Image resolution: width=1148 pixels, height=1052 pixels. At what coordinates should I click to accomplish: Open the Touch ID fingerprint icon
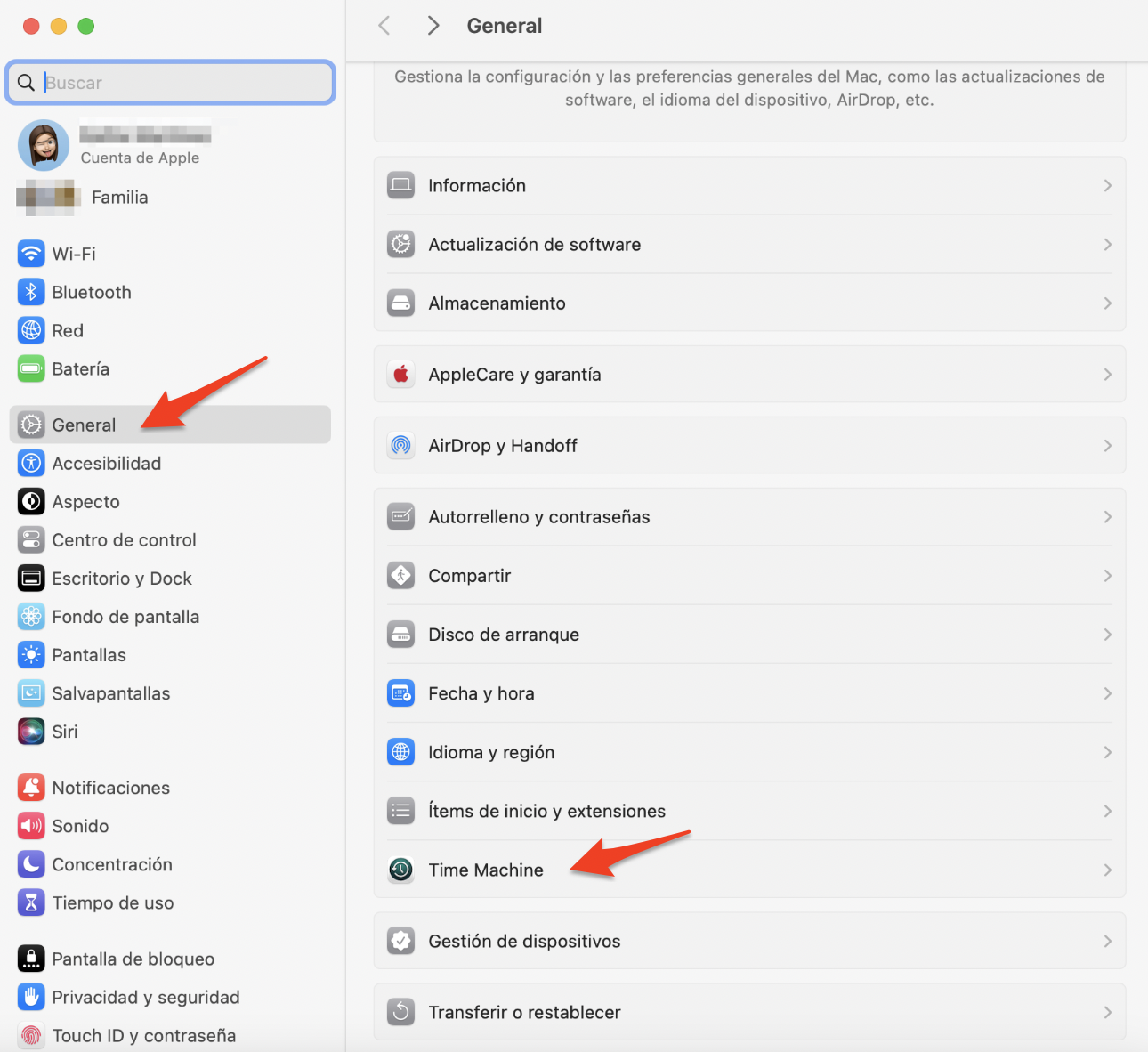(31, 1034)
